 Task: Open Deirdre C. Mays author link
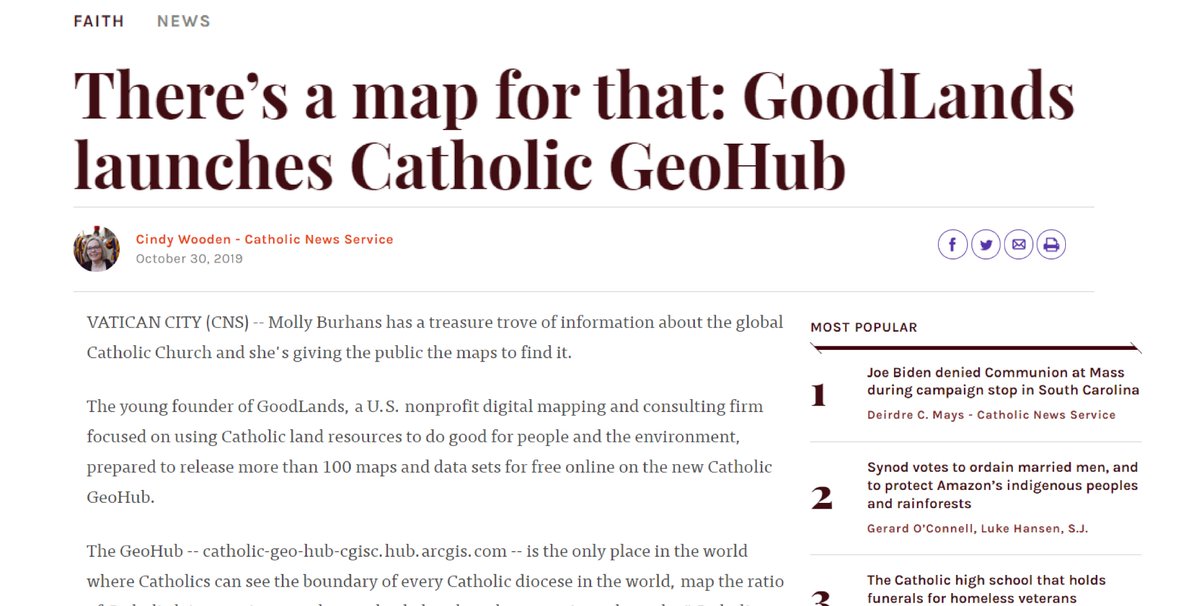991,415
